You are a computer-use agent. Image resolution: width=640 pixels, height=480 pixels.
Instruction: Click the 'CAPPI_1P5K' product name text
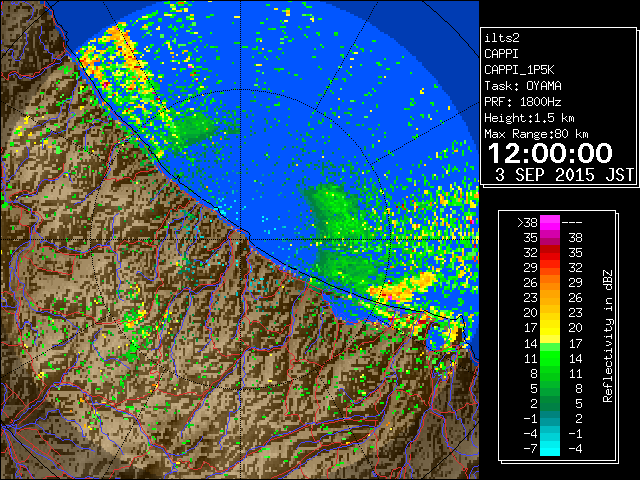pyautogui.click(x=519, y=70)
